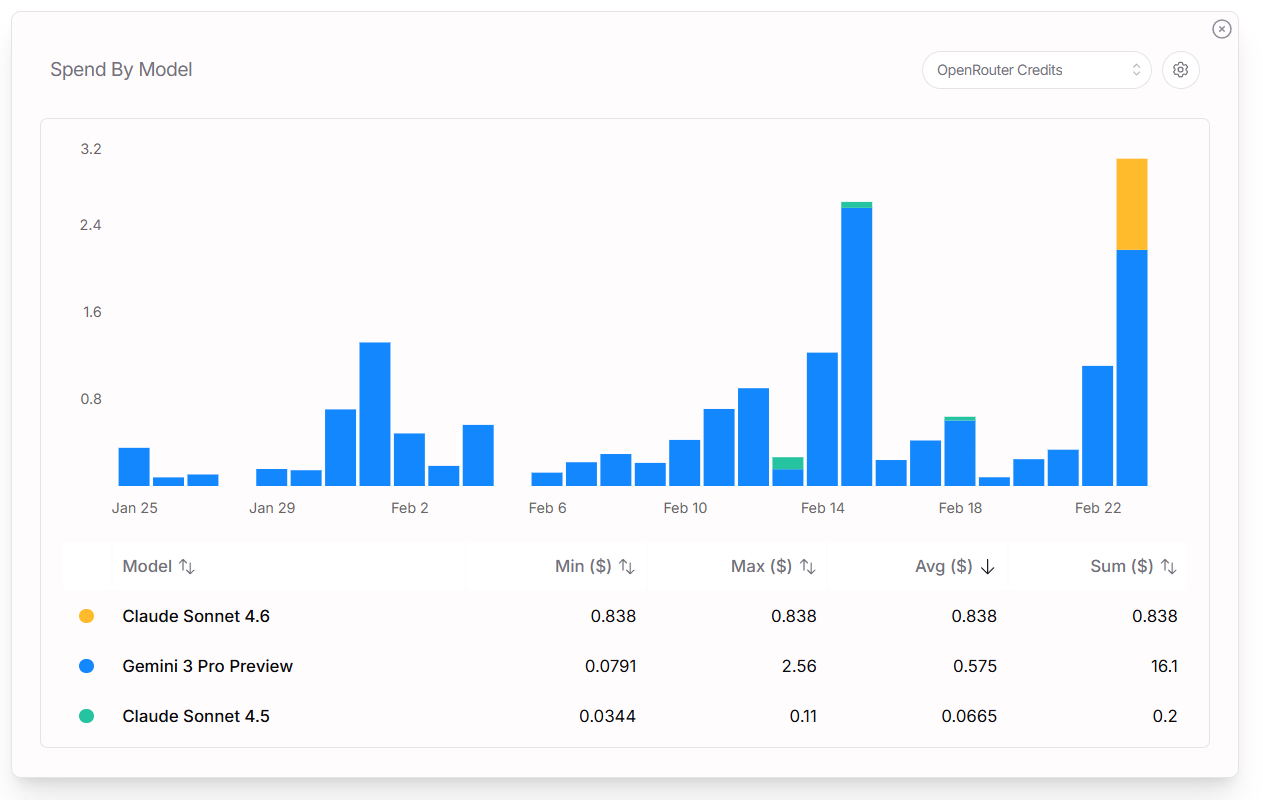Viewport: 1263px width, 800px height.
Task: Click the blue Gemini 3 Pro Preview dot
Action: pyautogui.click(x=86, y=666)
